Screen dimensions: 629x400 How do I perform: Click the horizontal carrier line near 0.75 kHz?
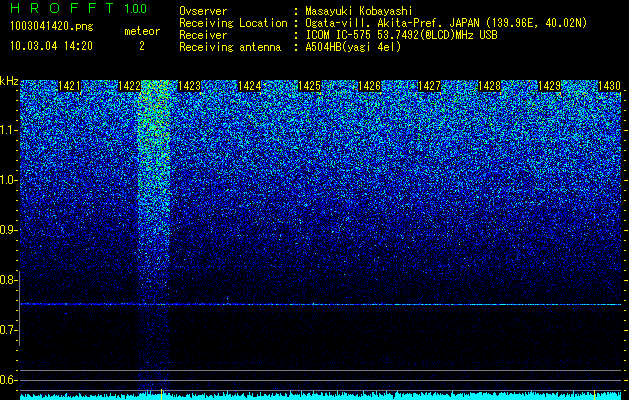coord(321,305)
